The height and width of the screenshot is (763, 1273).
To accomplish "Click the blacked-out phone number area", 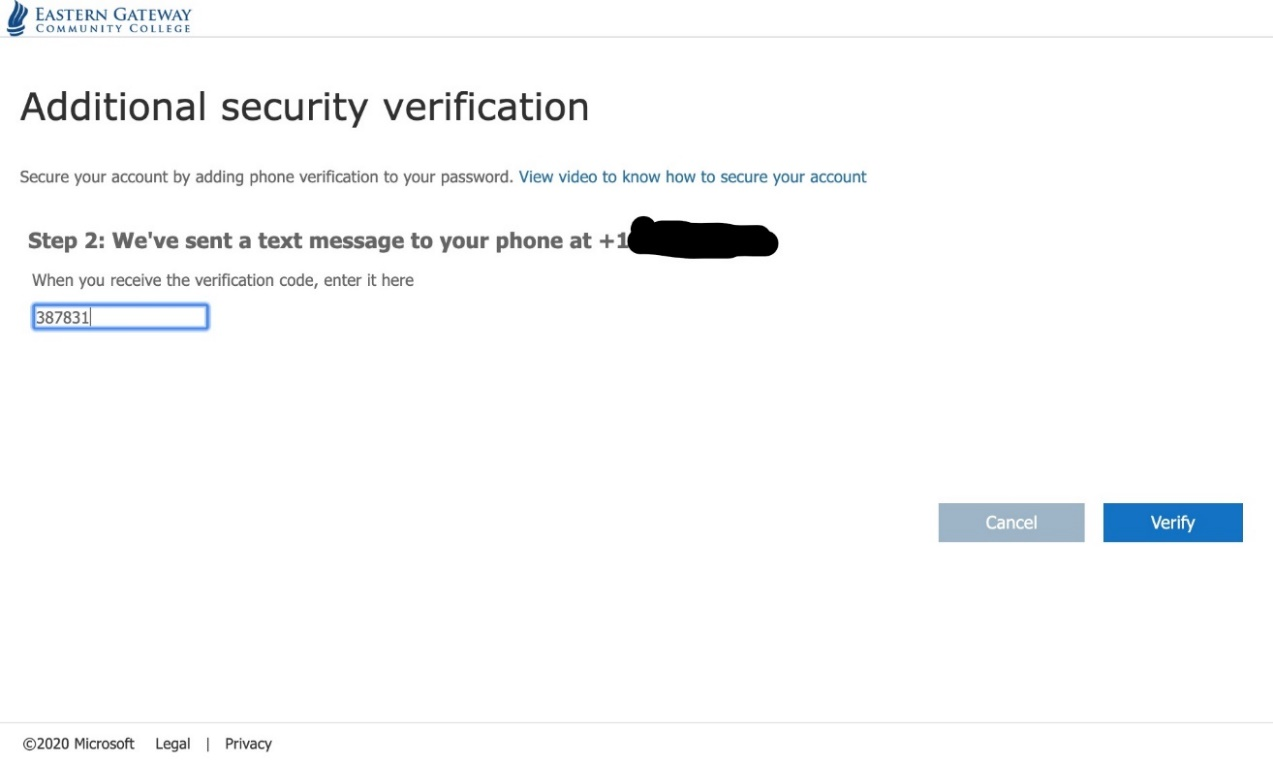I will [x=705, y=240].
